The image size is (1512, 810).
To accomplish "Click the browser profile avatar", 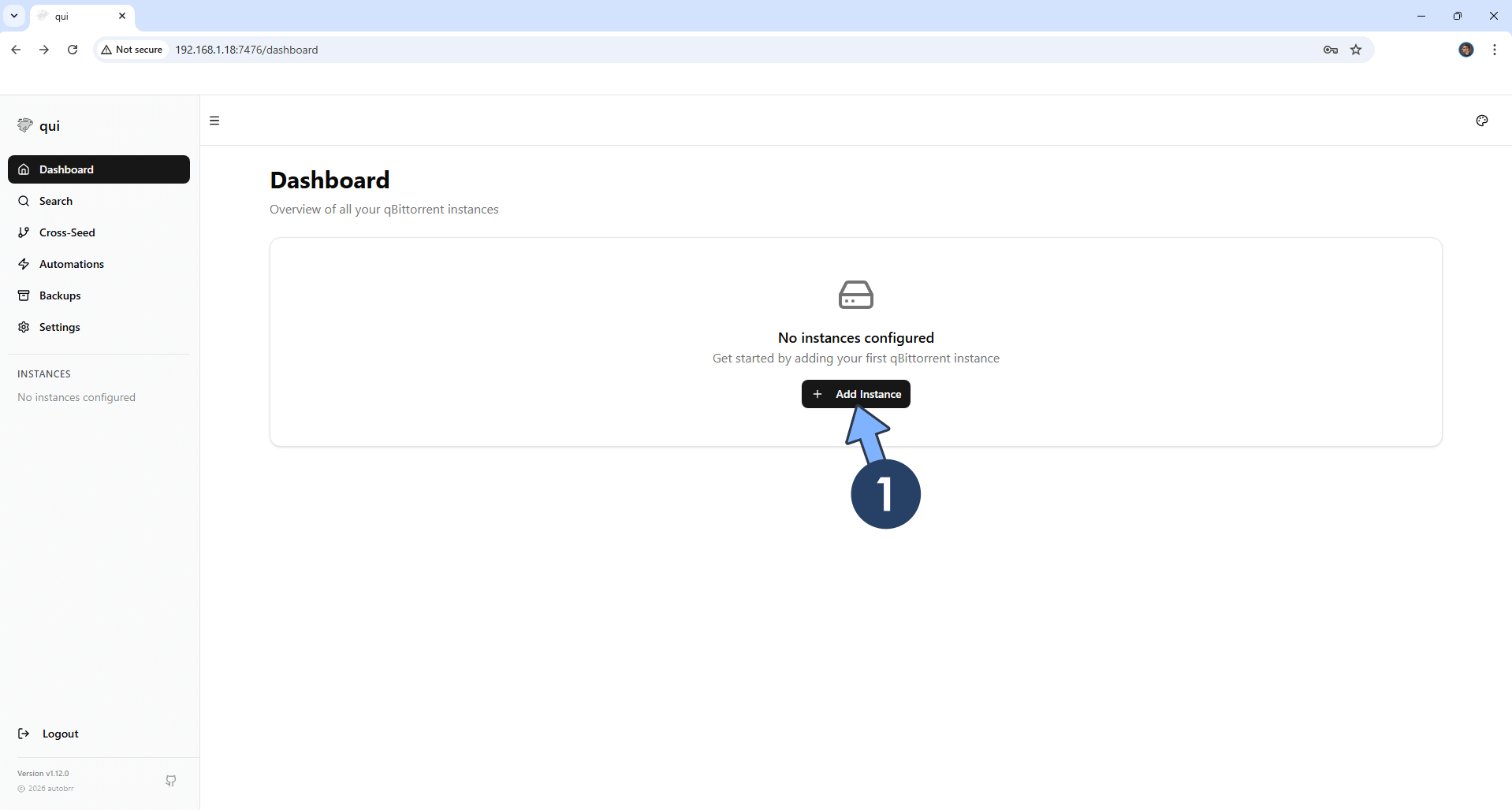I will (1467, 50).
